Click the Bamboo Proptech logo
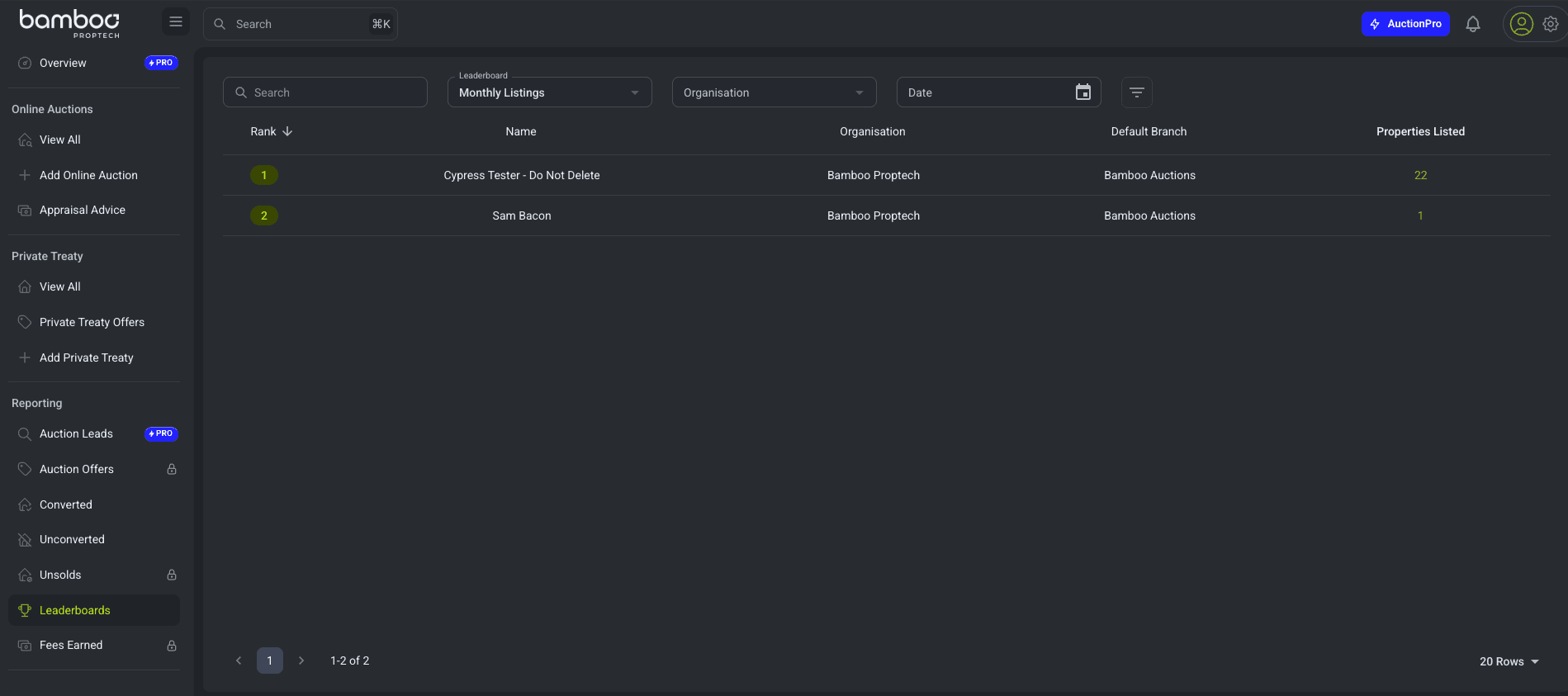 [x=69, y=23]
